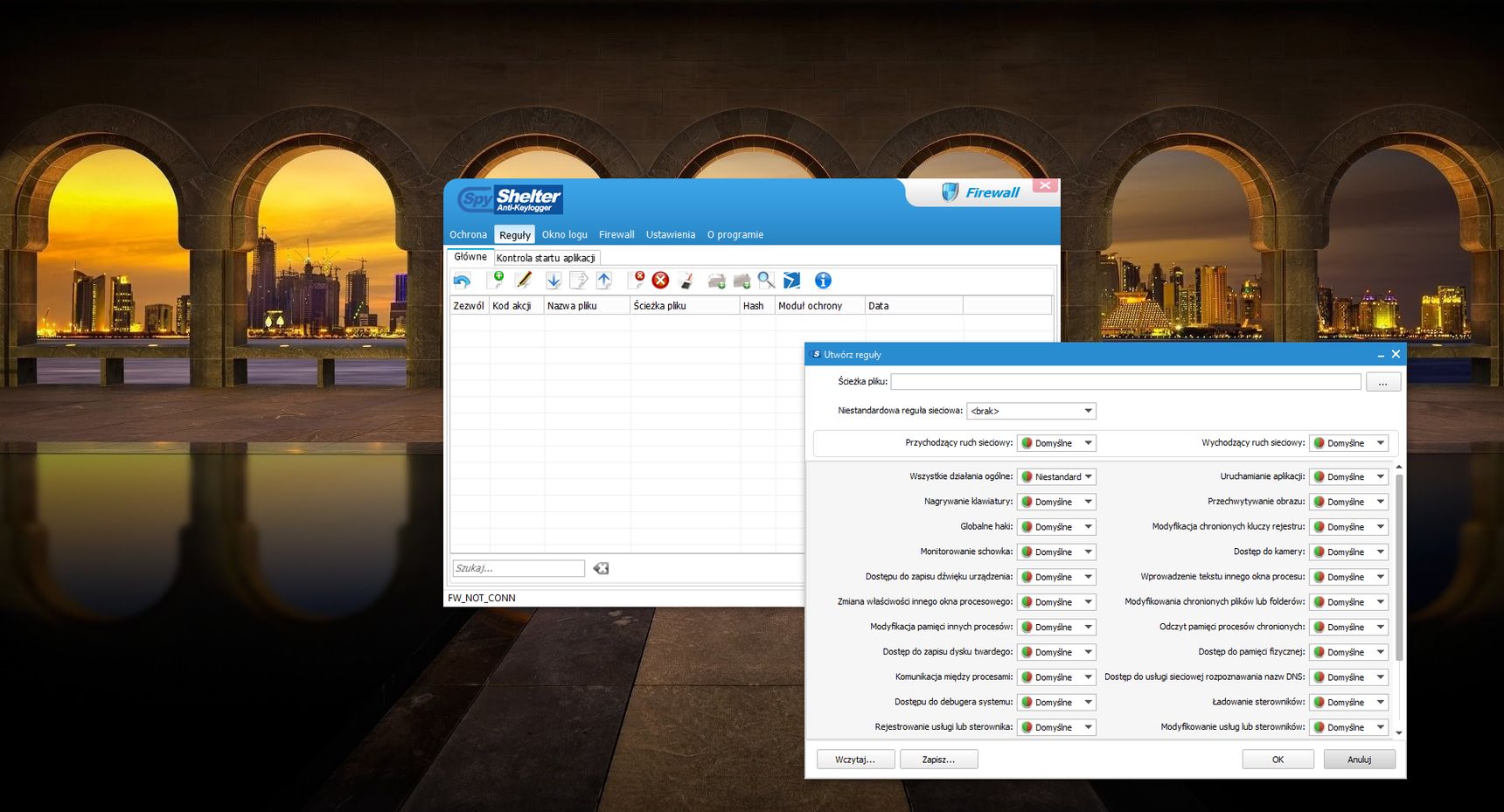The width and height of the screenshot is (1504, 812).
Task: Open Przychodzący ruch sieciowy dropdown
Action: (x=1056, y=443)
